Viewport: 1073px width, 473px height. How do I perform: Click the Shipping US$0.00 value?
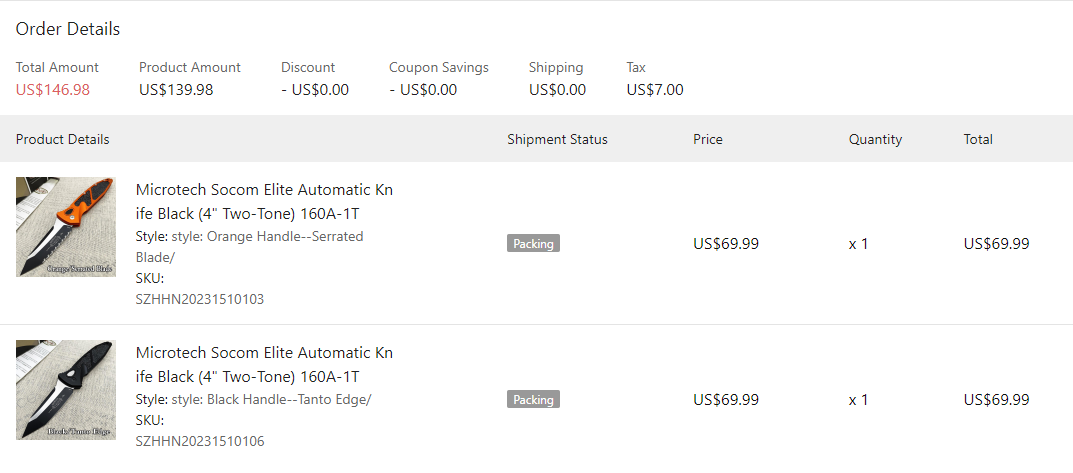click(x=557, y=89)
